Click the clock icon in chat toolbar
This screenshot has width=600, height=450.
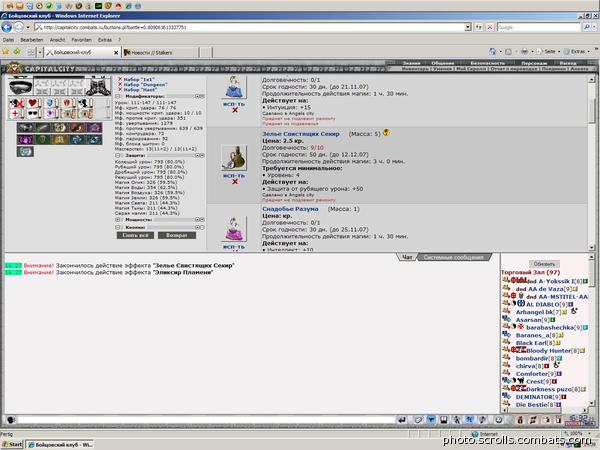click(499, 420)
